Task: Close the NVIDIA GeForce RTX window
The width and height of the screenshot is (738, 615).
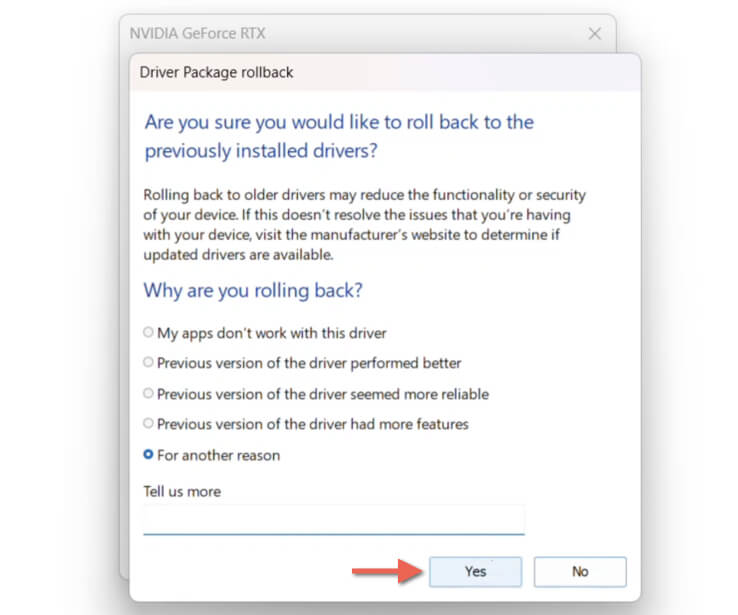Action: point(595,34)
